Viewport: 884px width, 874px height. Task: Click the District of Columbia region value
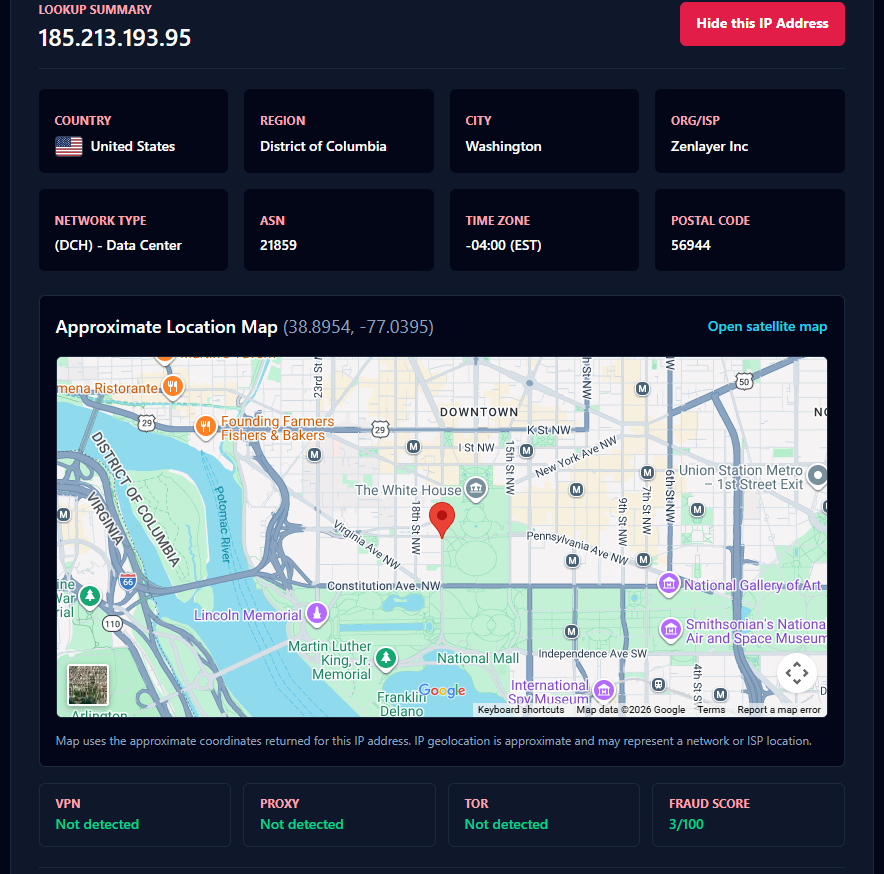coord(323,147)
